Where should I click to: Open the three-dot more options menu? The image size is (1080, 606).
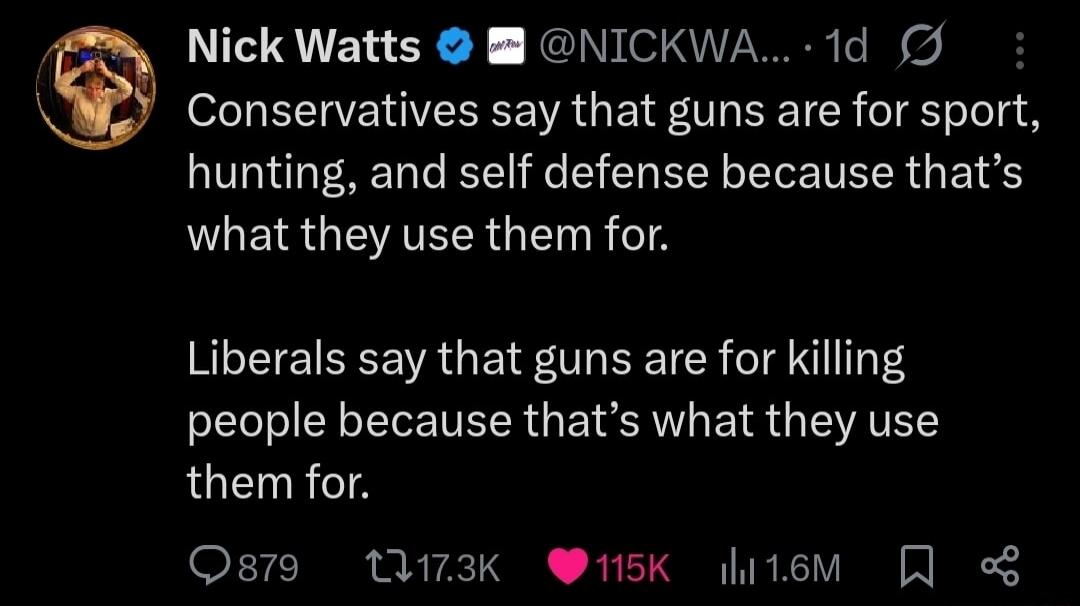coord(1020,50)
